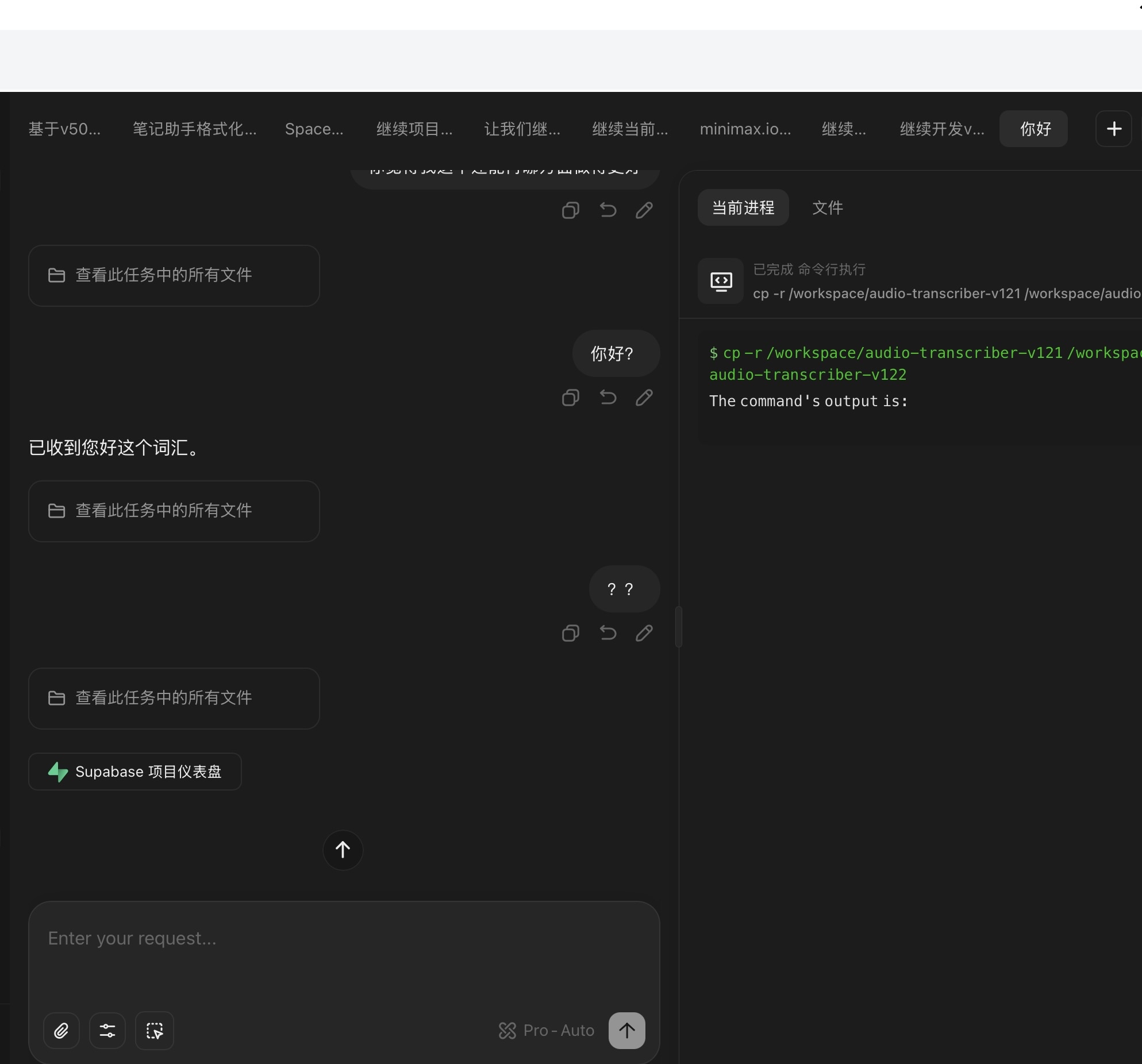This screenshot has height=1064, width=1142.
Task: Click the terminal command execution icon
Action: (x=721, y=281)
